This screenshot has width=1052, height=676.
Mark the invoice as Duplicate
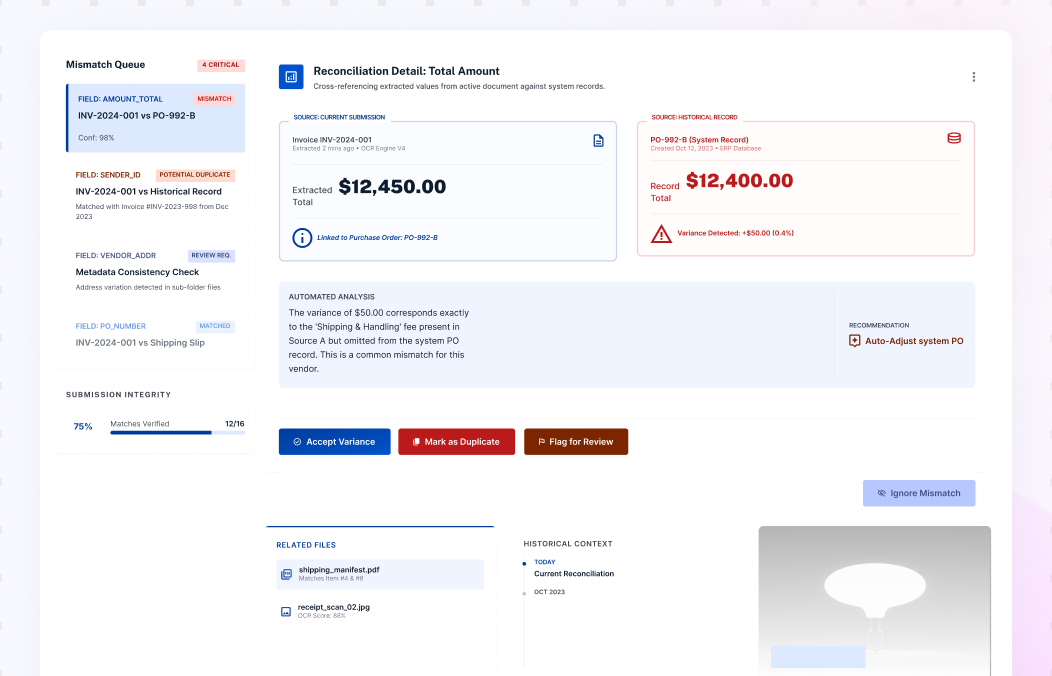pos(456,442)
